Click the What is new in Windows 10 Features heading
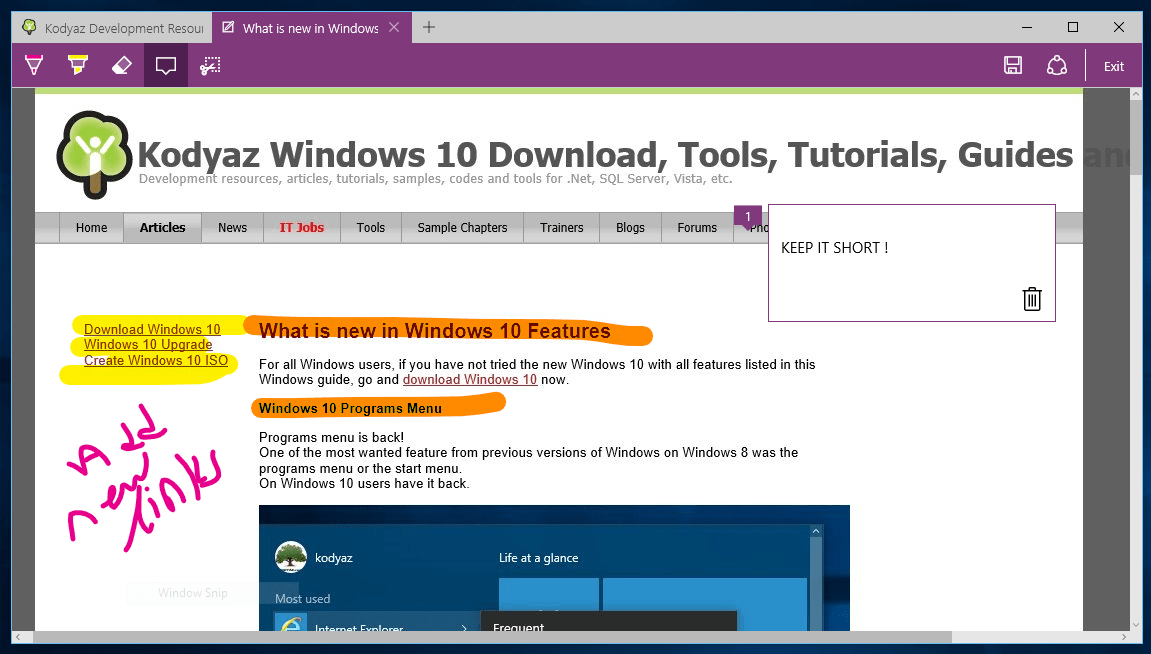1151x654 pixels. [x=435, y=331]
